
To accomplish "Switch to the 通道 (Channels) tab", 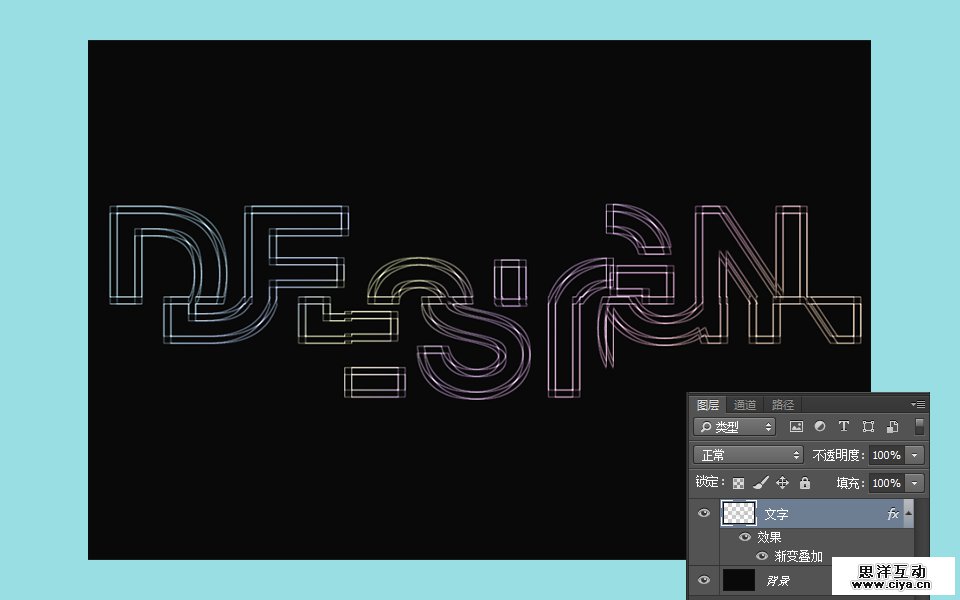I will 744,405.
